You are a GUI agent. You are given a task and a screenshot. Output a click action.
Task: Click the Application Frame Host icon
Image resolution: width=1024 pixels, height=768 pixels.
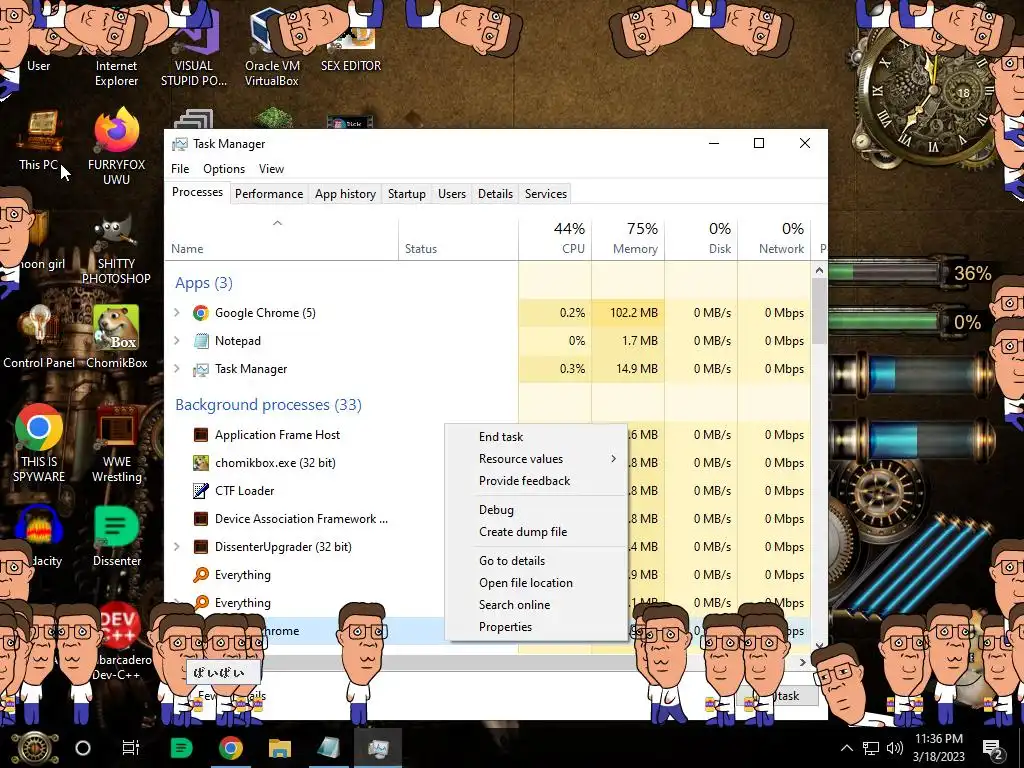pos(200,435)
